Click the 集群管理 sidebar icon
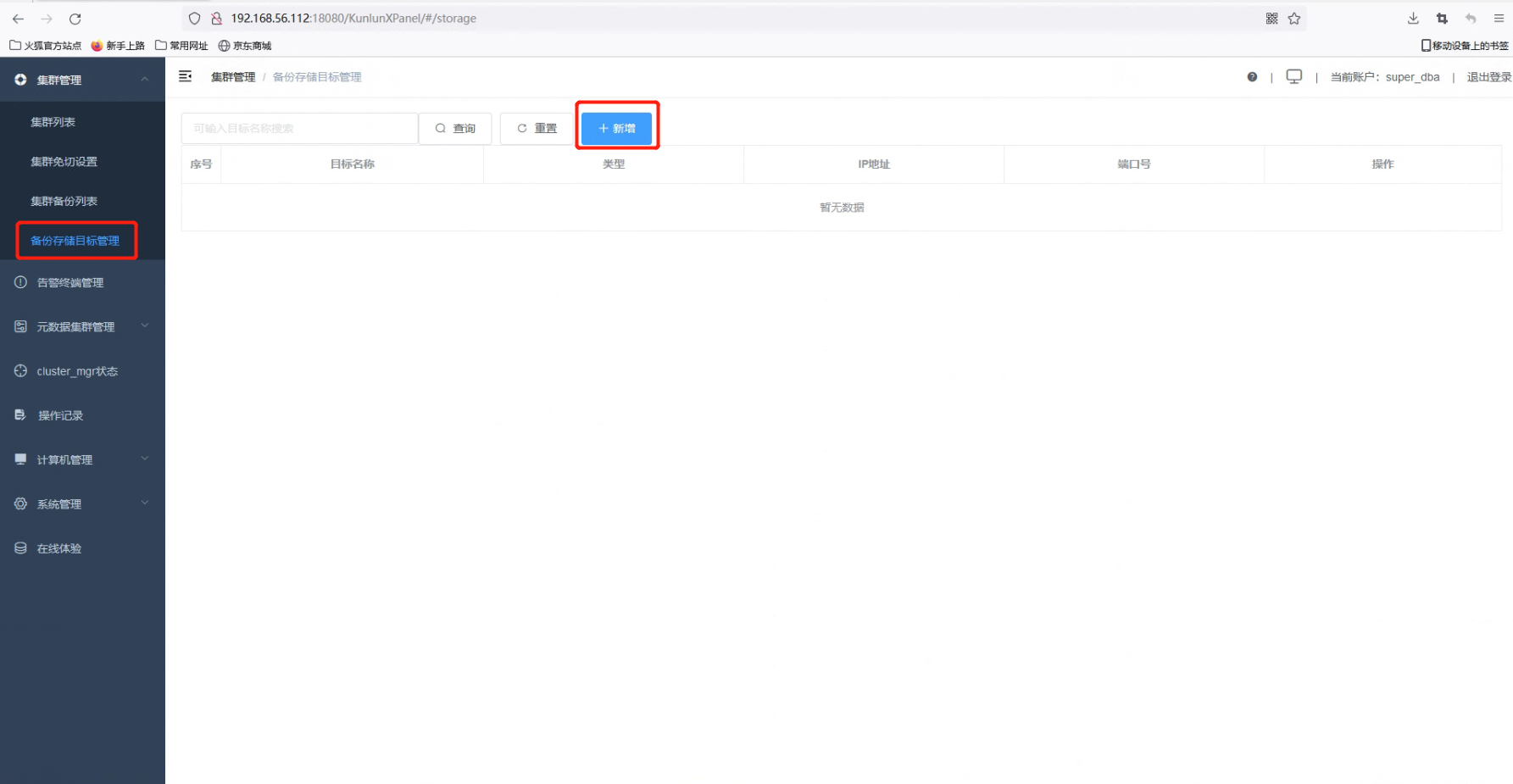 point(20,80)
